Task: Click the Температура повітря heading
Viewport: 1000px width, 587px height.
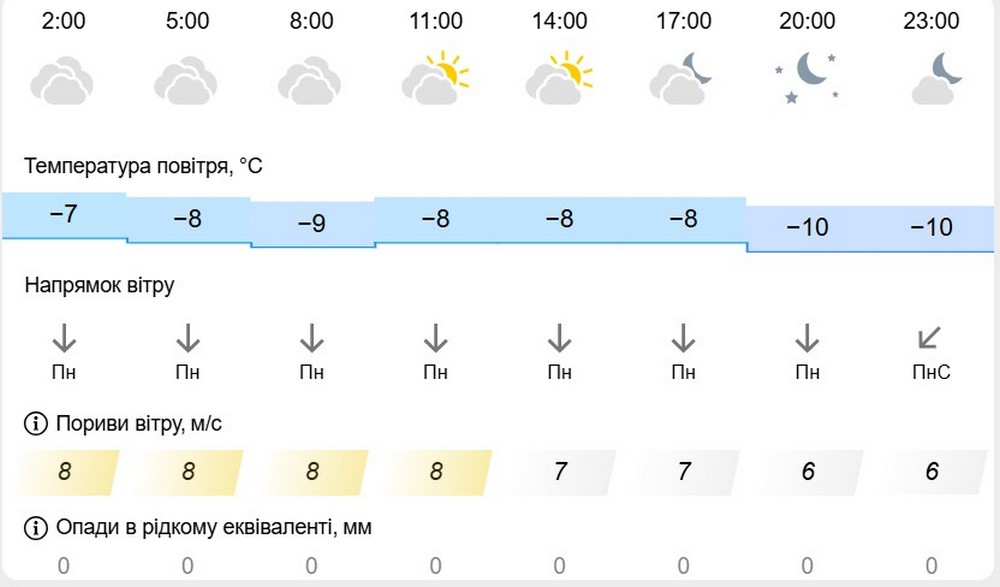Action: point(143,166)
